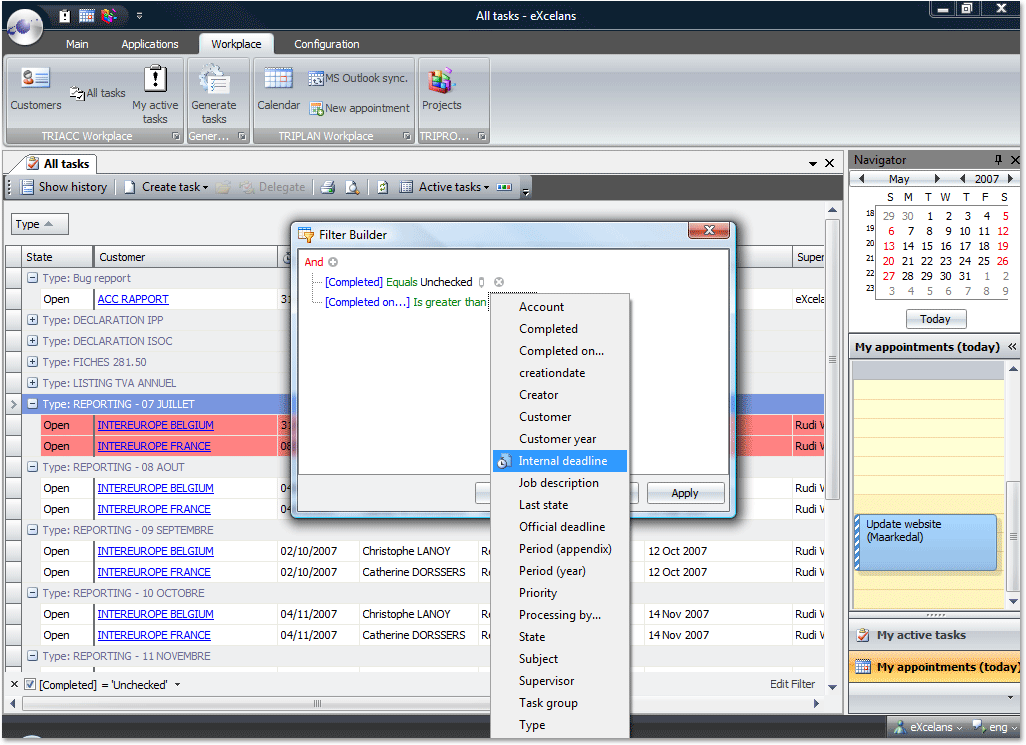This screenshot has height=745, width=1026.
Task: Remove the Completed Equals Unchecked condition
Action: (x=499, y=282)
